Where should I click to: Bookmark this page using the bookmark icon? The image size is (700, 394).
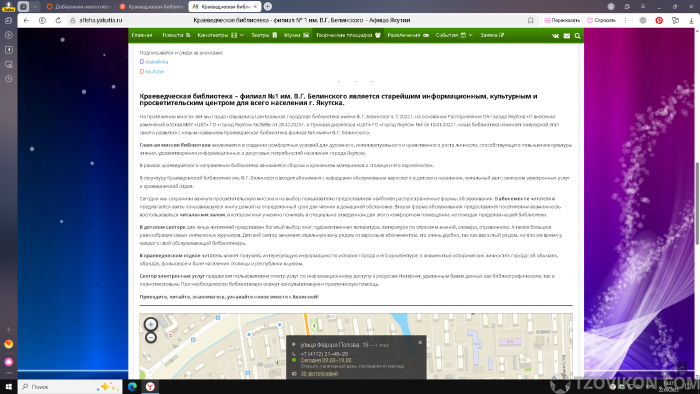point(530,20)
